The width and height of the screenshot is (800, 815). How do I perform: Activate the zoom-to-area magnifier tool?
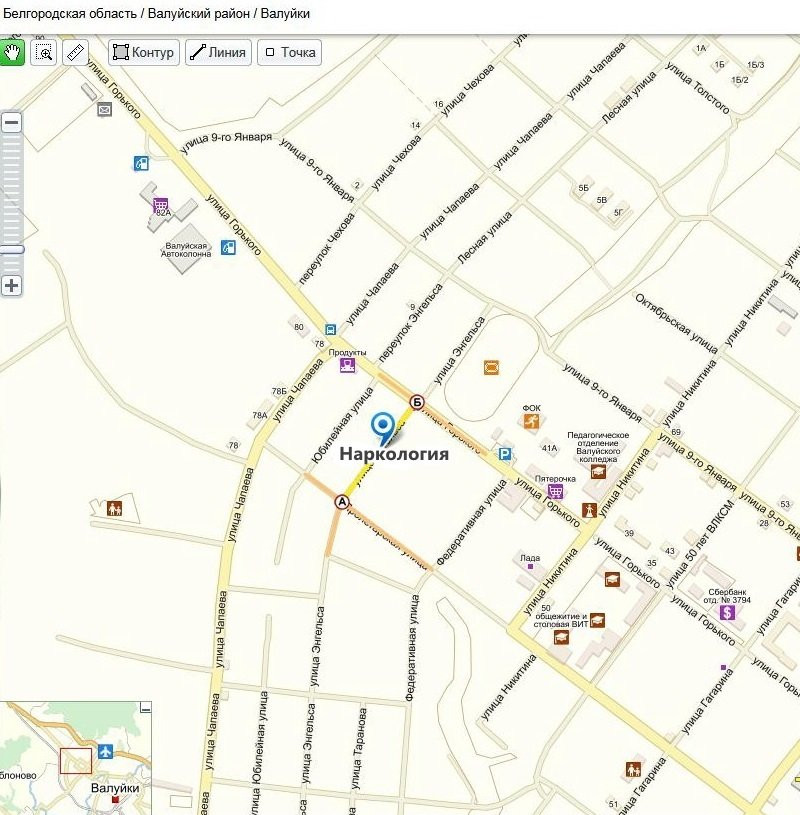(x=43, y=52)
